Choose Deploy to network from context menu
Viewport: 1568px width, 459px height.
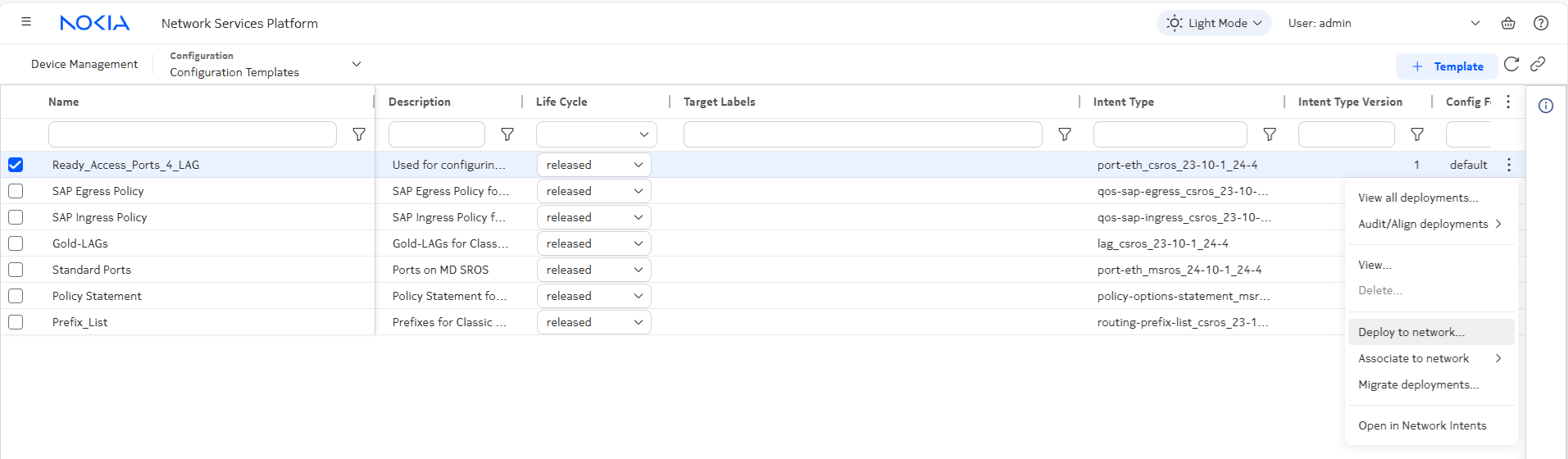[x=1411, y=332]
